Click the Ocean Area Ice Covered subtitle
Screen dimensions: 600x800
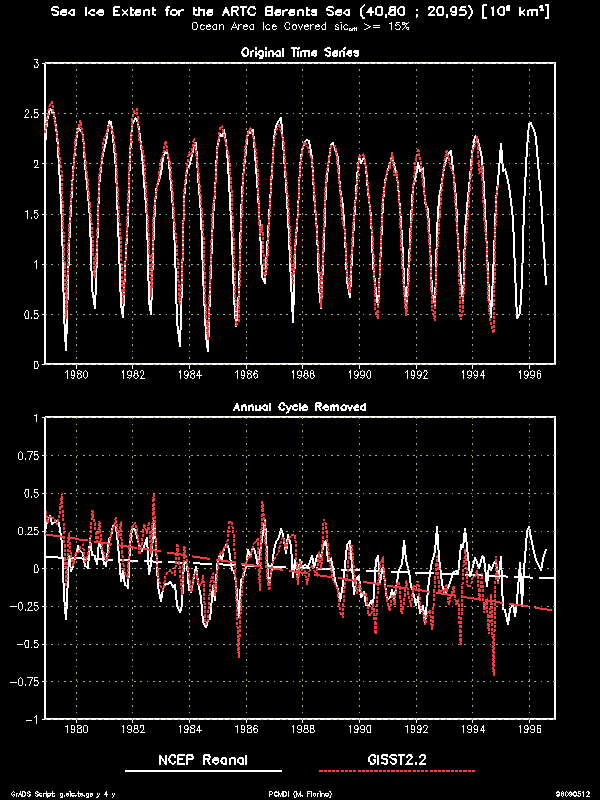point(300,27)
